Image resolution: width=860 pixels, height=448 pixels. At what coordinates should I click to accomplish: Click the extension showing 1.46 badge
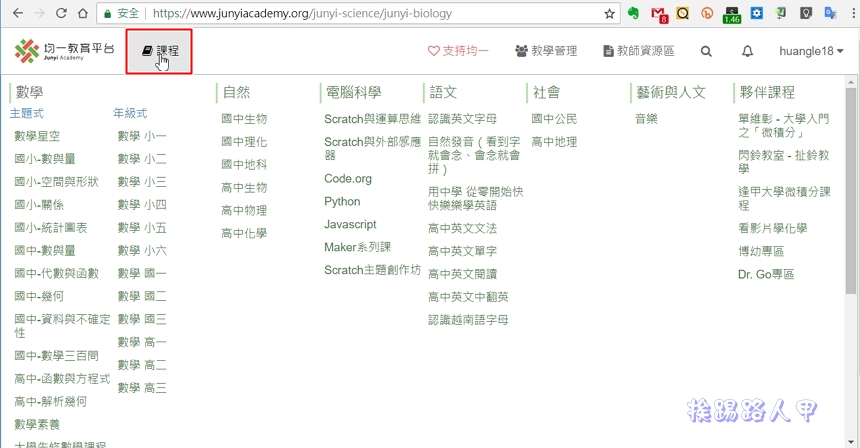[732, 15]
